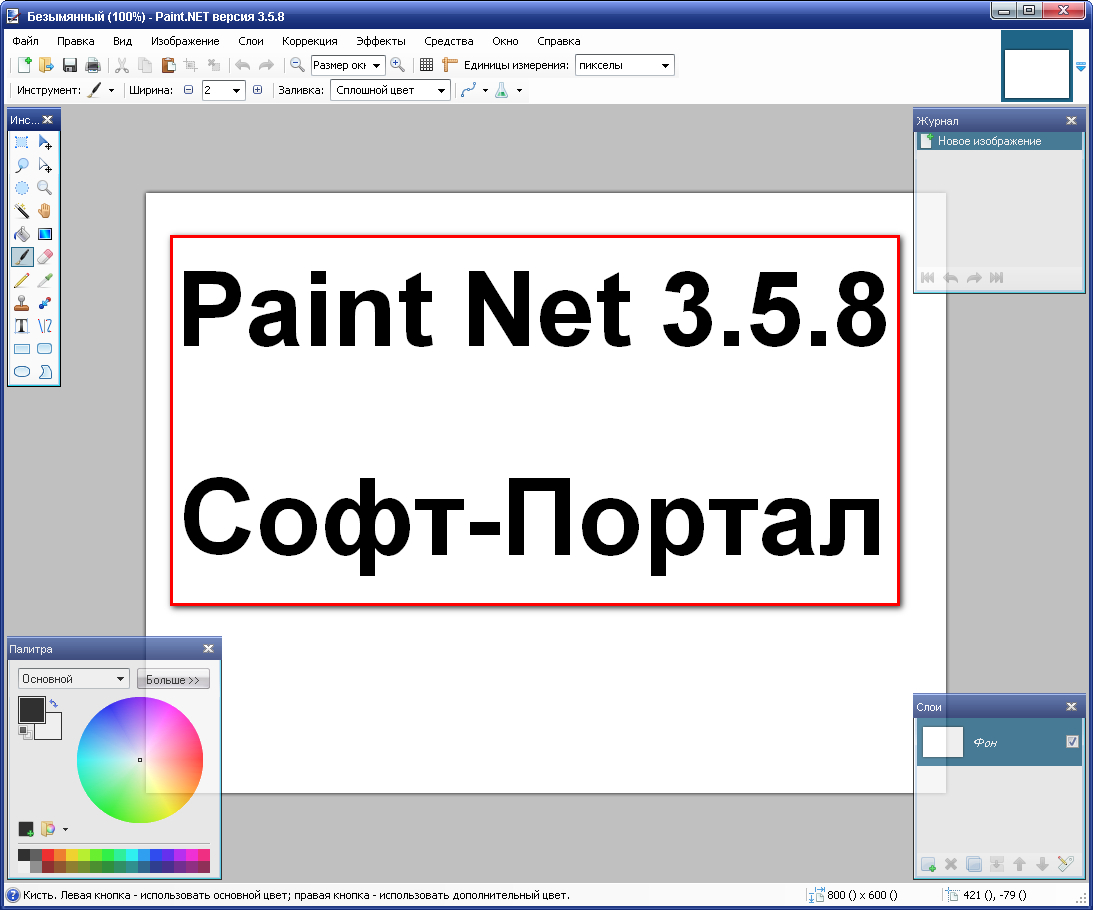This screenshot has width=1093, height=910.
Task: Select the Rectangle shape tool
Action: [22, 349]
